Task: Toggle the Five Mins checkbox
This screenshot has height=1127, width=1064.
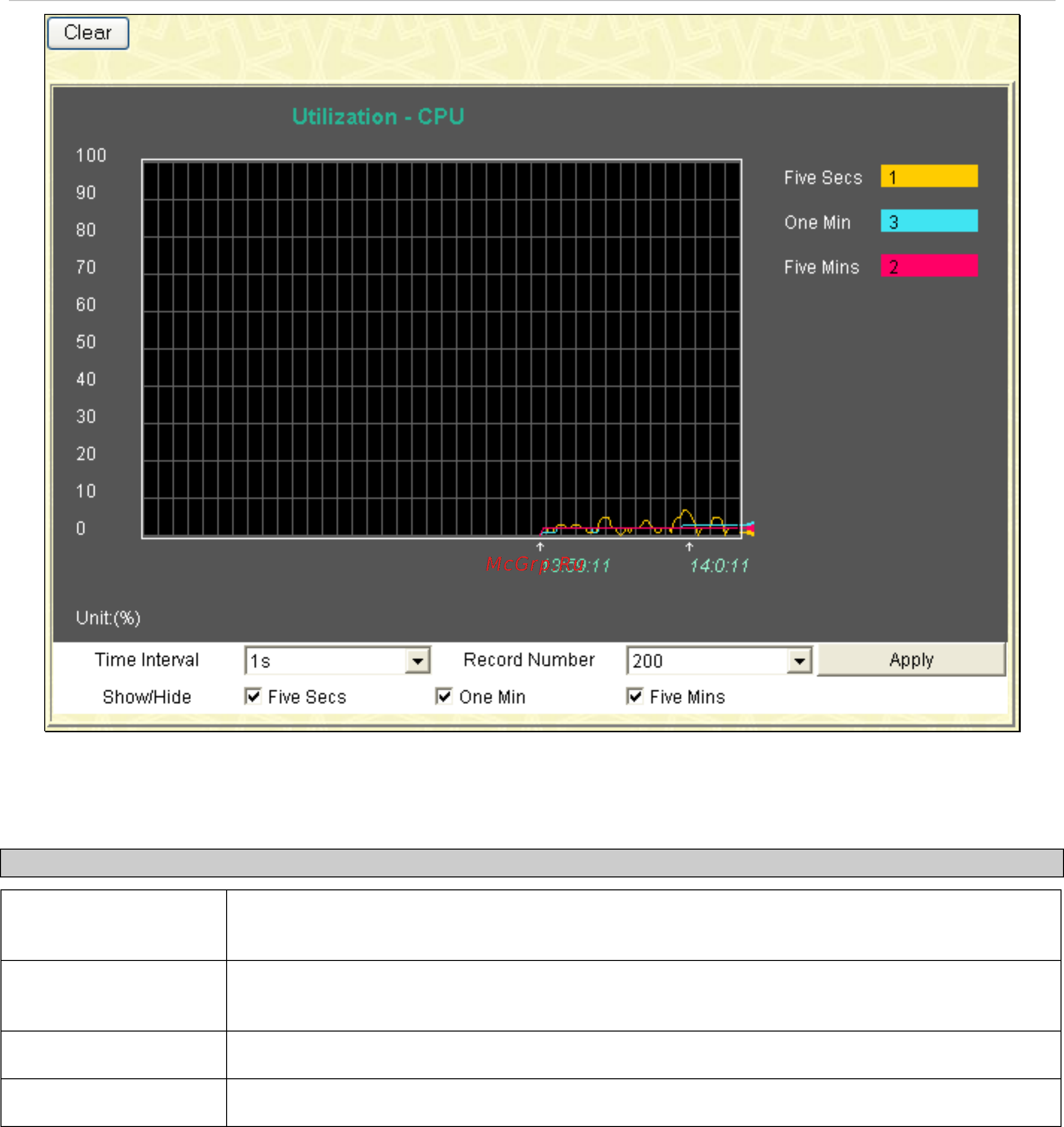Action: (635, 696)
